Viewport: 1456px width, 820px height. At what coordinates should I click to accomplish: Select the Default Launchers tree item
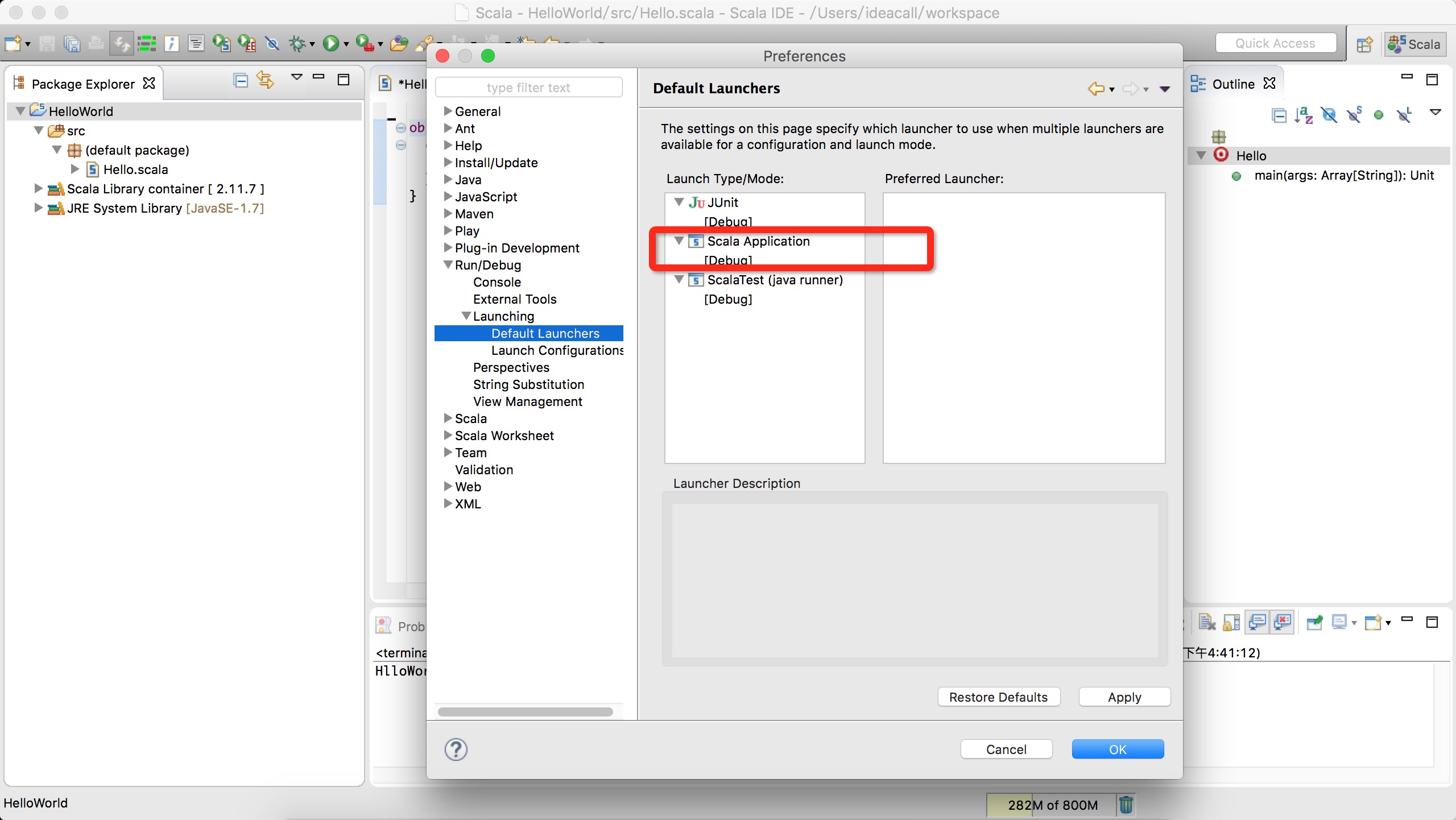[x=529, y=333]
